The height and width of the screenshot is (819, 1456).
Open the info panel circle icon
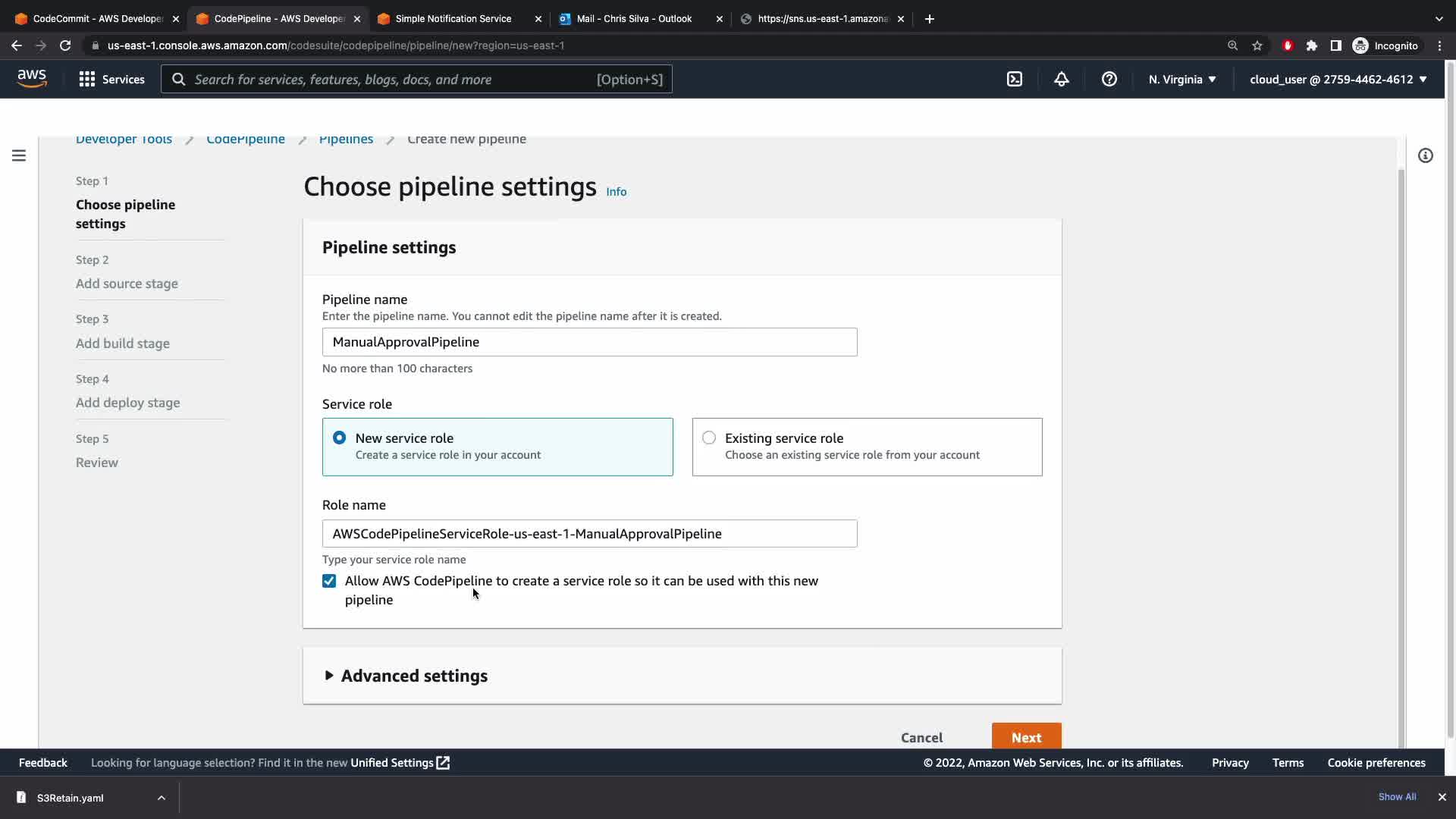(1426, 155)
